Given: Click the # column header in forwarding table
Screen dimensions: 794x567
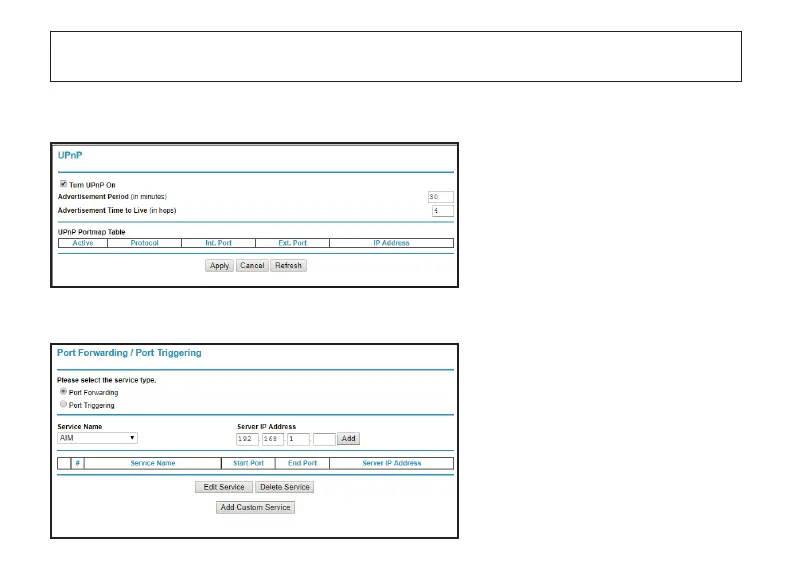Looking at the screenshot, I should [x=77, y=463].
